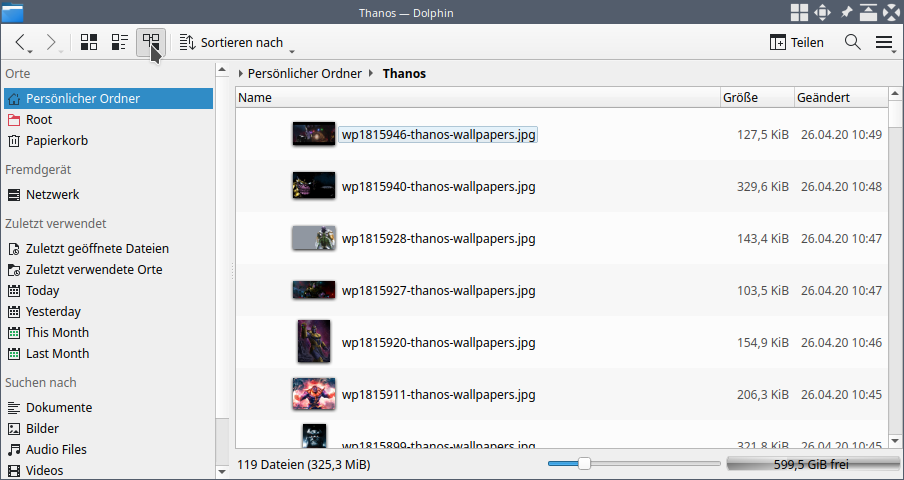Click thumbnail of wp1815911-thanos-wallpapers.jpg
This screenshot has width=904, height=480.
[314, 394]
